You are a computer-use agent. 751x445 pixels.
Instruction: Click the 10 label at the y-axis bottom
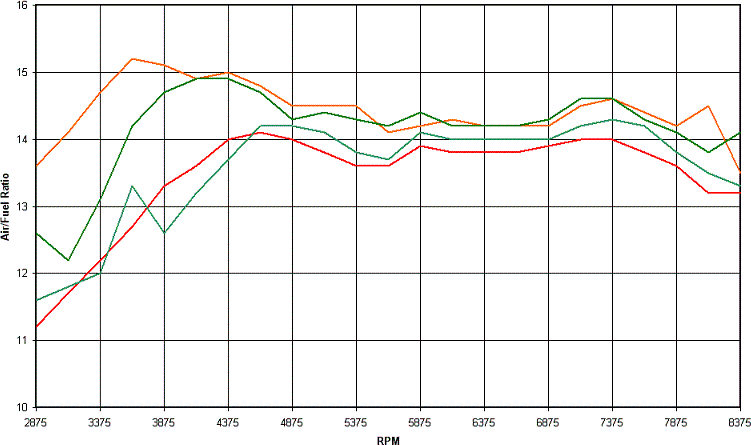pos(22,407)
